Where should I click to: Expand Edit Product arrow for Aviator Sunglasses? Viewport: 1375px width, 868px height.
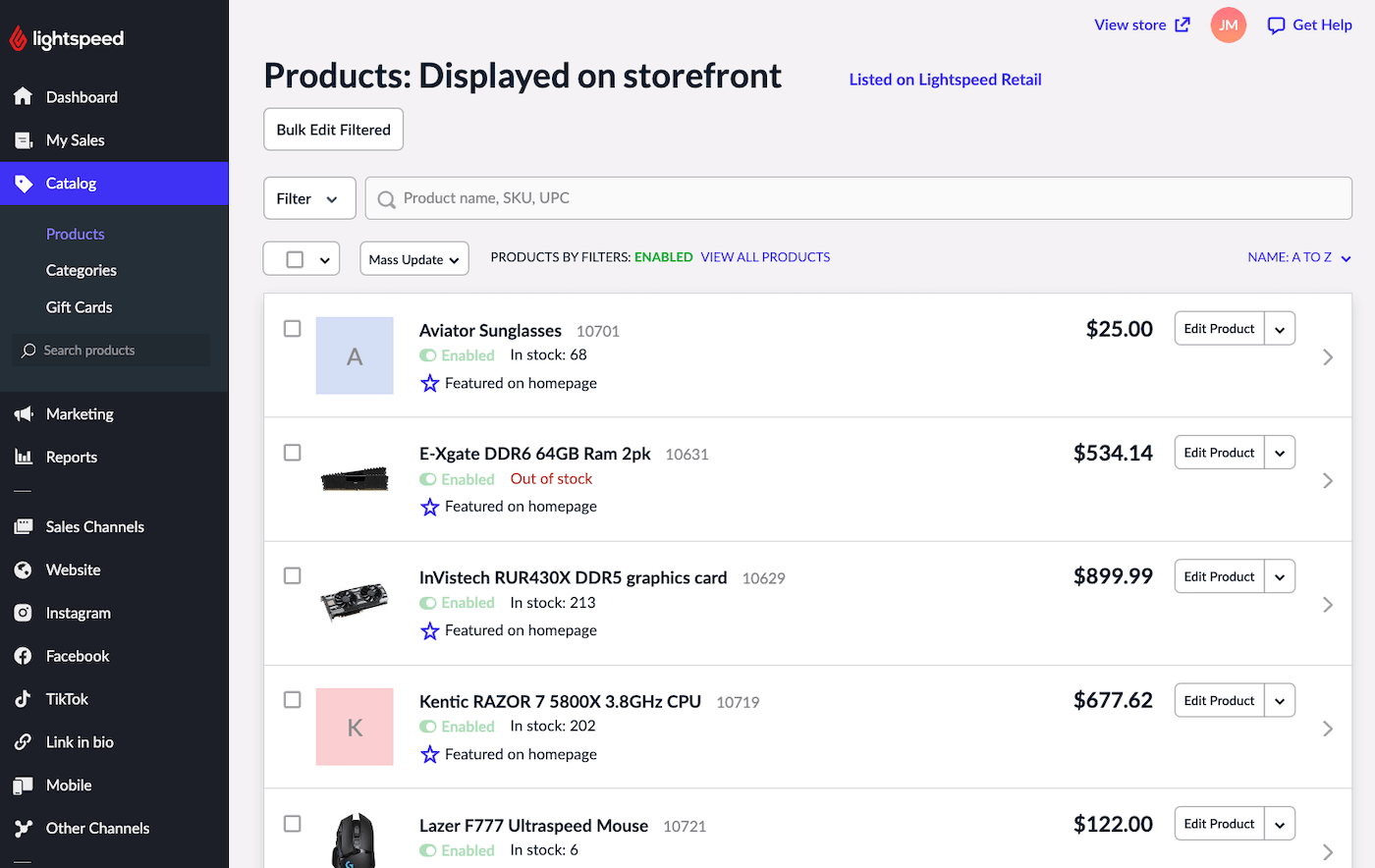point(1280,329)
